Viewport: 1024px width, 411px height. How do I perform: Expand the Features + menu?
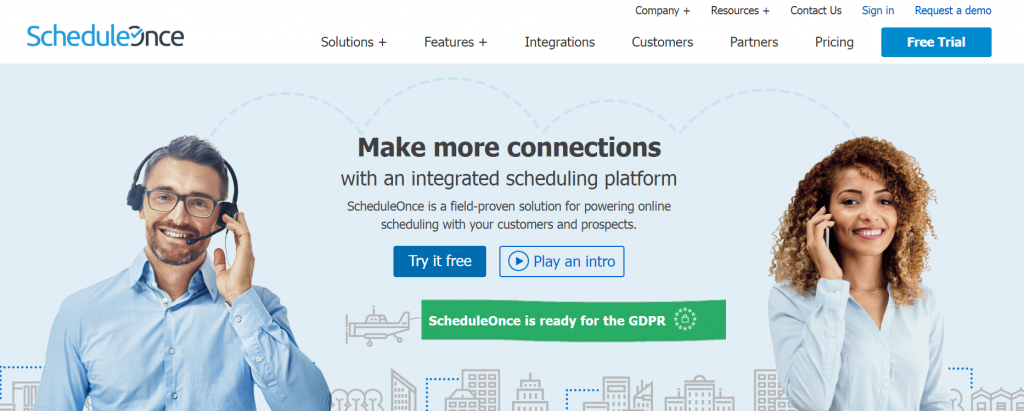455,42
